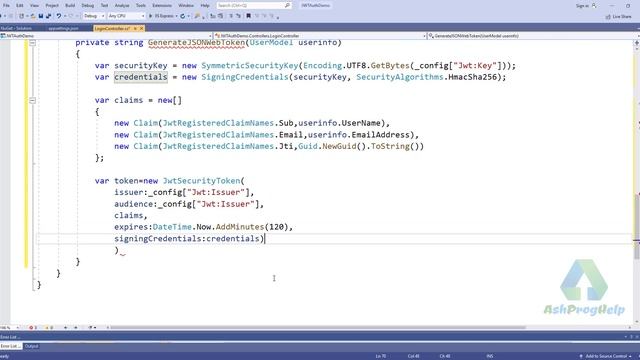Close the LoginController.cs tab

tap(142, 29)
